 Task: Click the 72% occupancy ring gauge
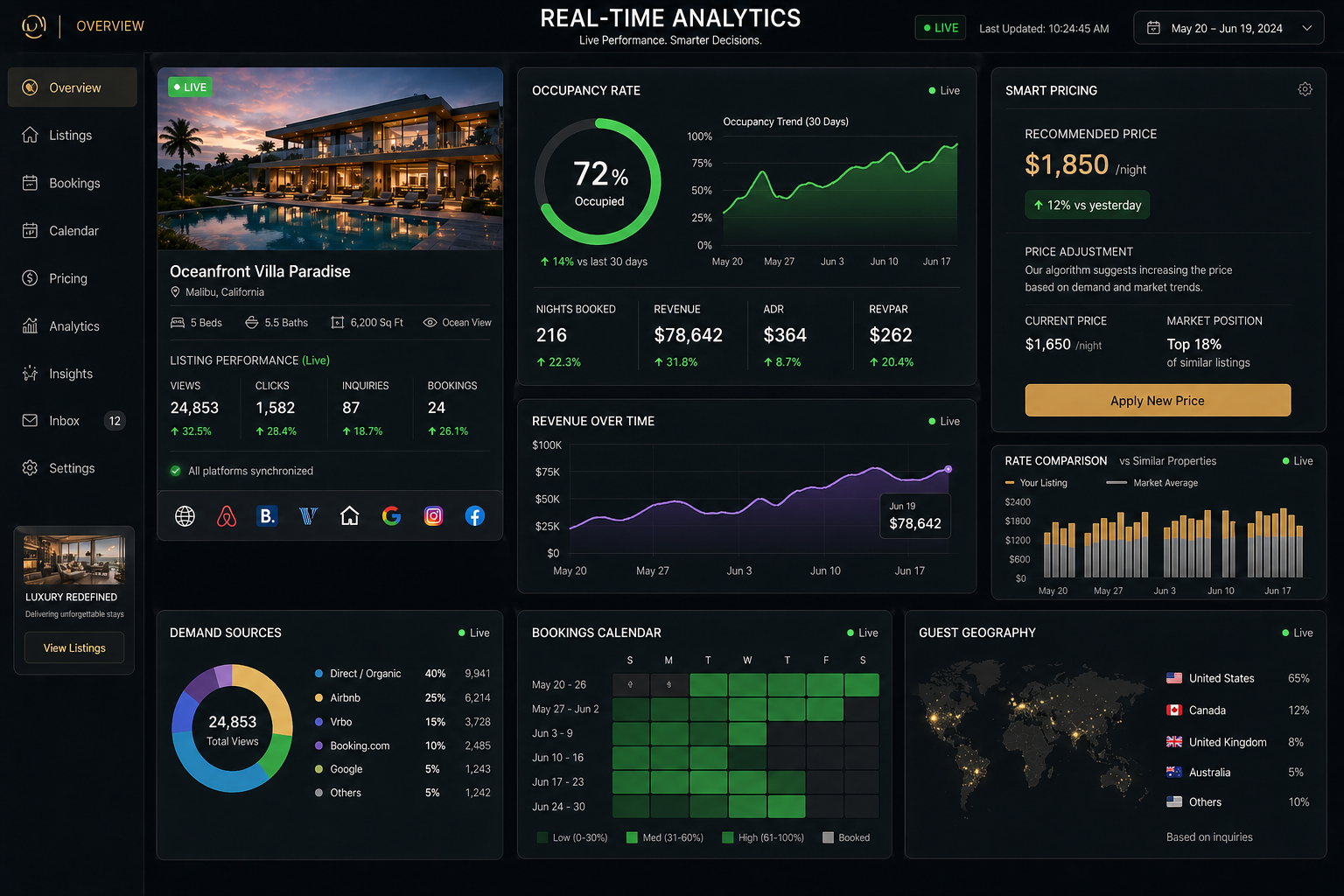(598, 182)
